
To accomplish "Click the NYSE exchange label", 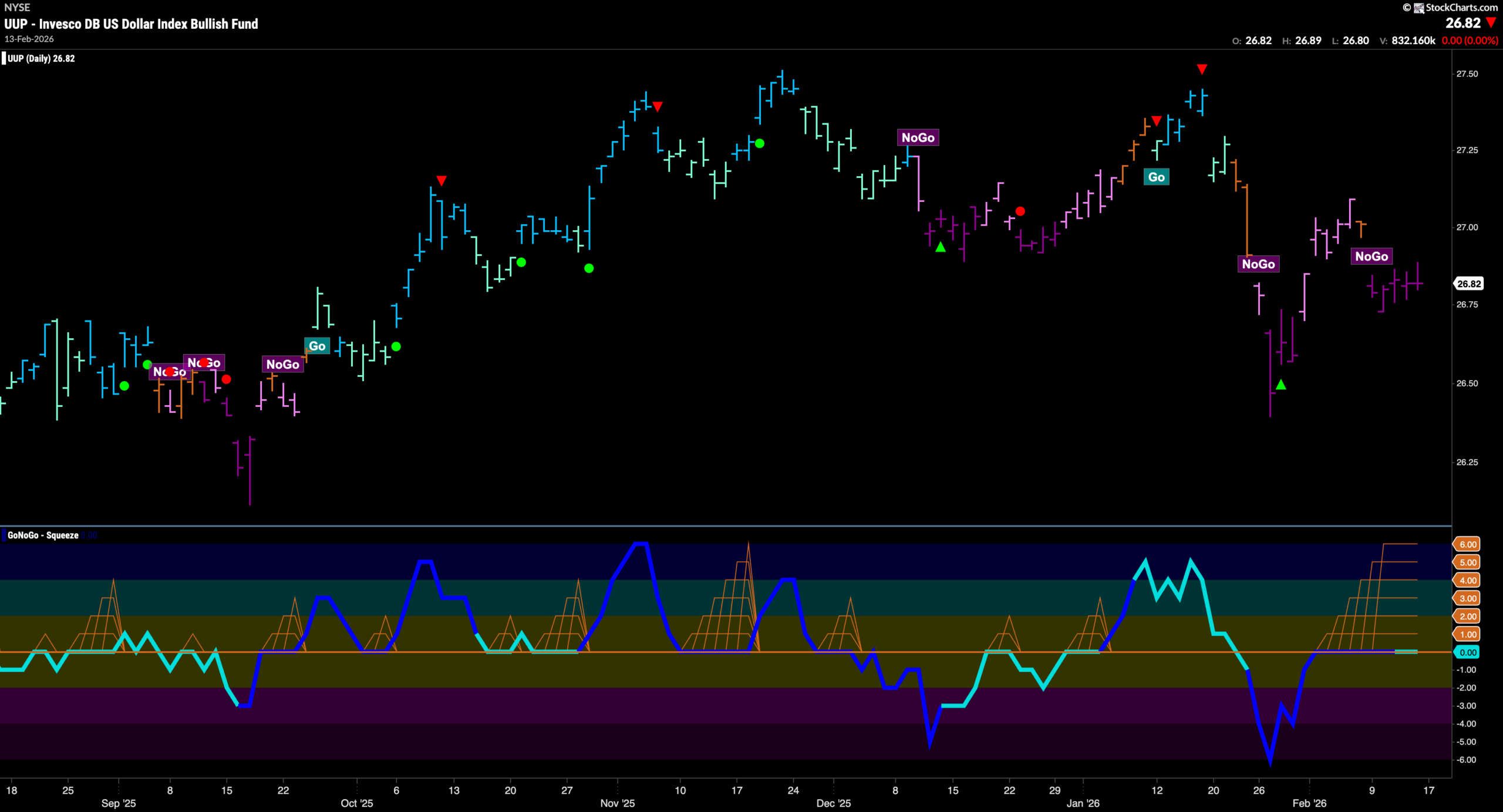I will point(17,8).
